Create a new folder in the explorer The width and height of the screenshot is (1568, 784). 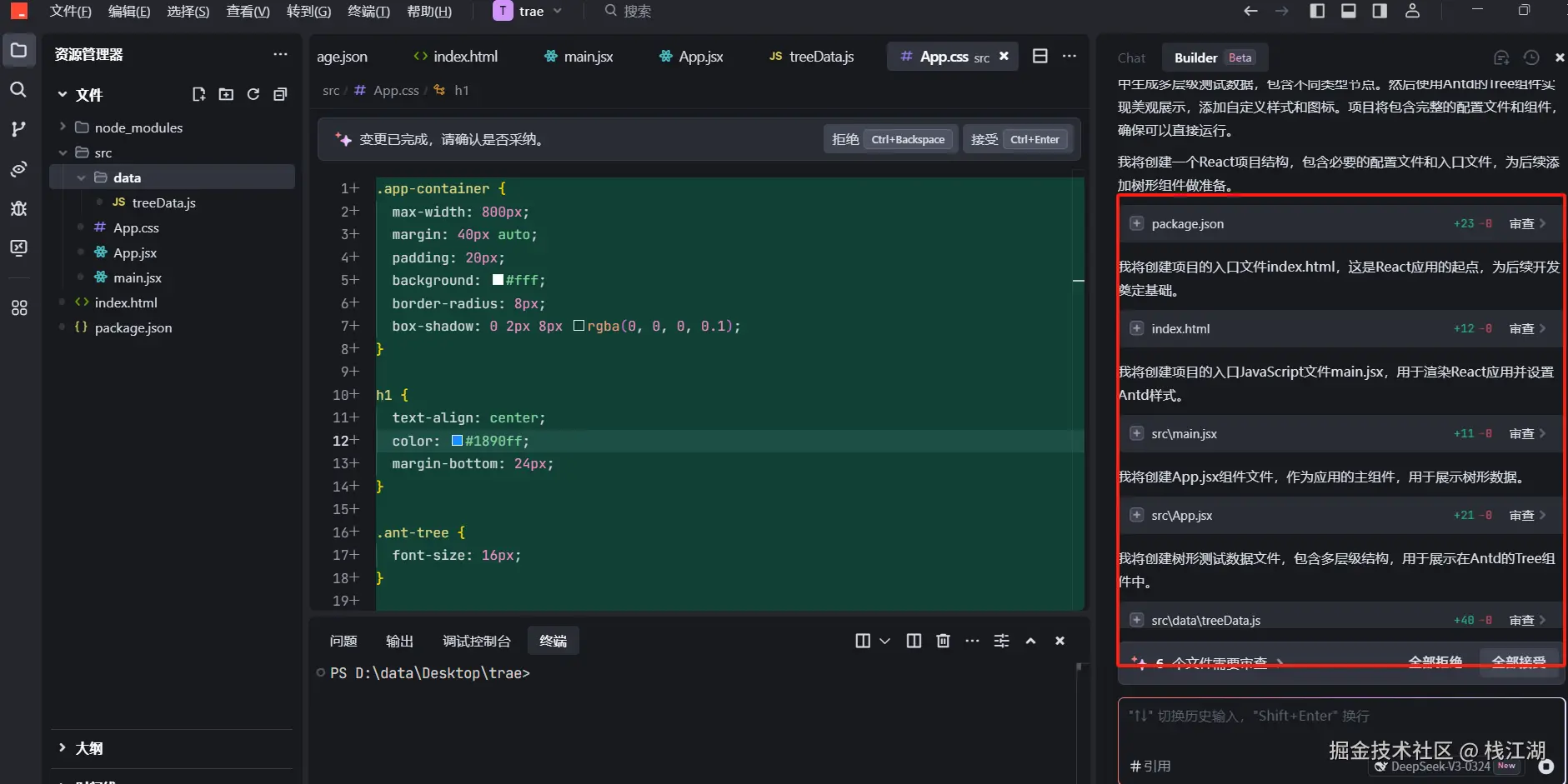(226, 94)
